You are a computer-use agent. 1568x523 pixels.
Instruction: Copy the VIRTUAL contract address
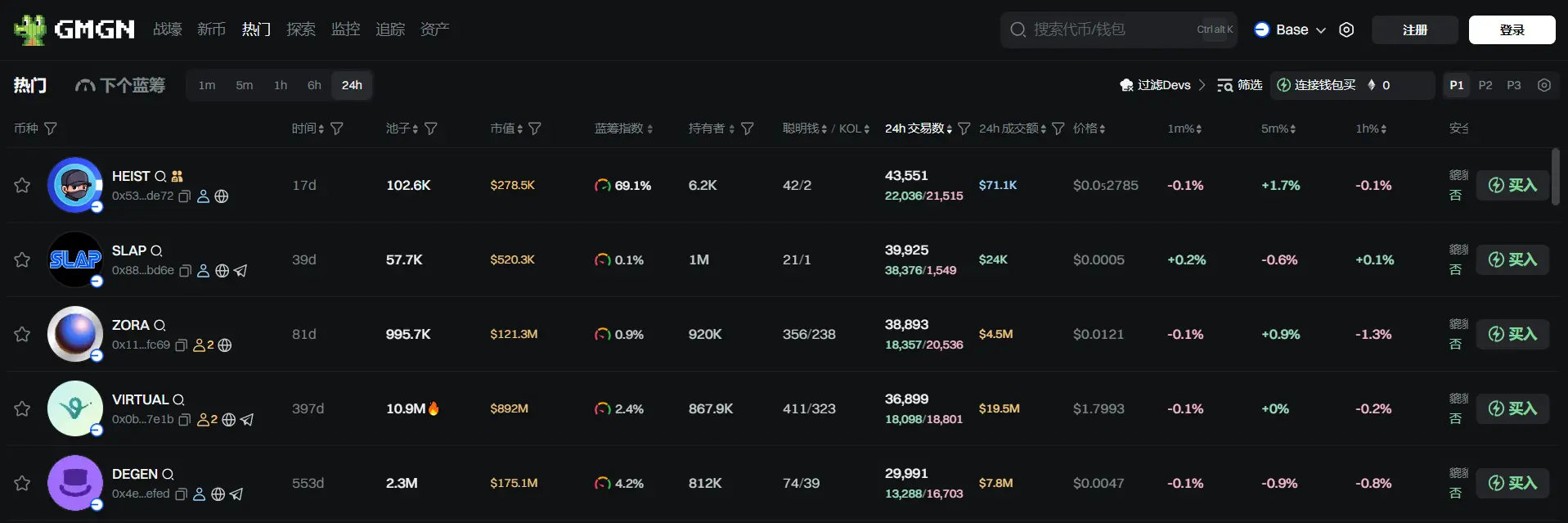[x=185, y=420]
